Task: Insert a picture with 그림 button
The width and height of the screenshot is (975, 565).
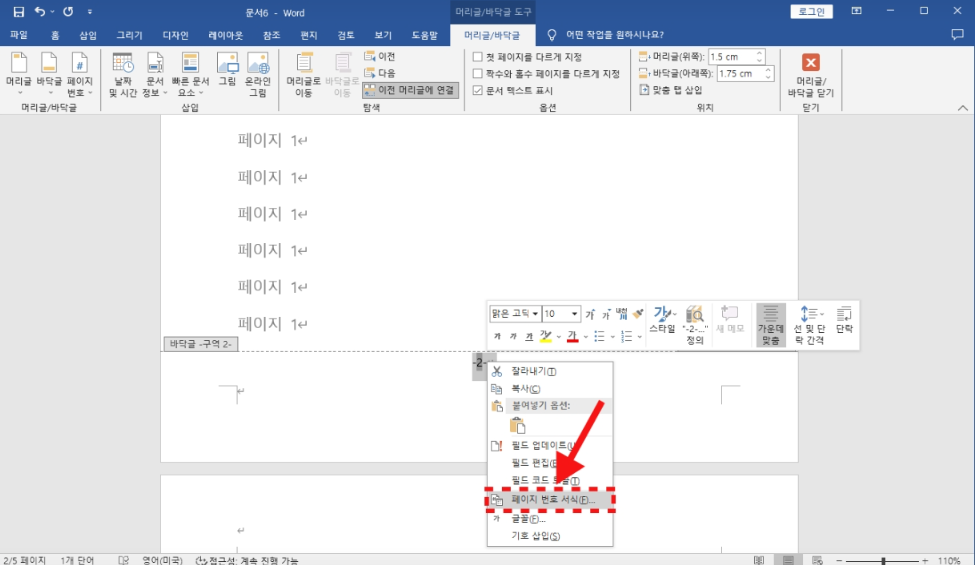Action: pos(227,69)
